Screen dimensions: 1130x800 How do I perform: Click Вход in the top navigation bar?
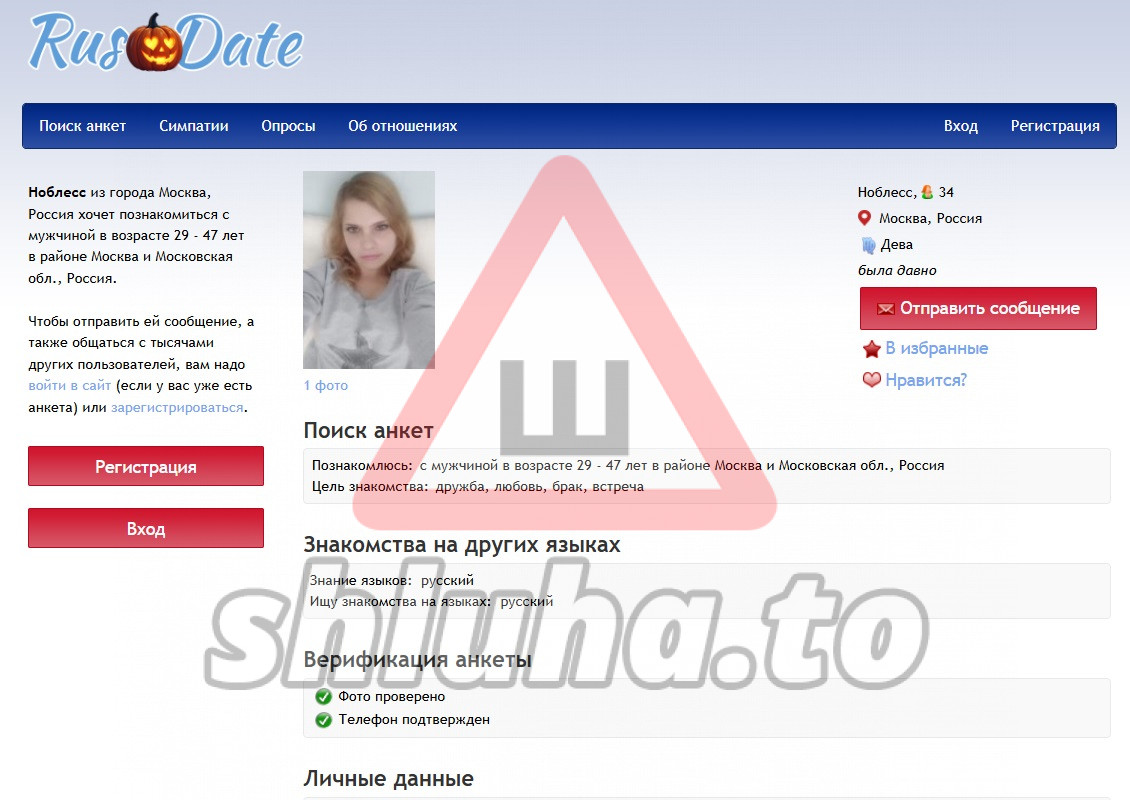coord(960,126)
